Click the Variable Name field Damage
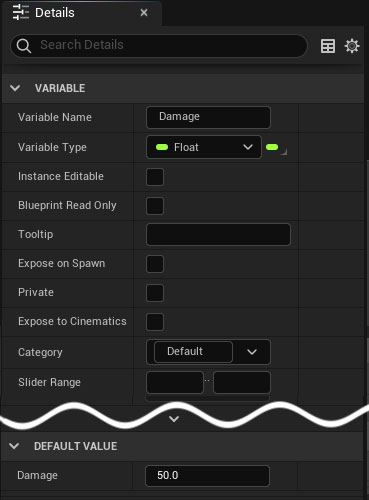This screenshot has width=369, height=500. tap(208, 117)
